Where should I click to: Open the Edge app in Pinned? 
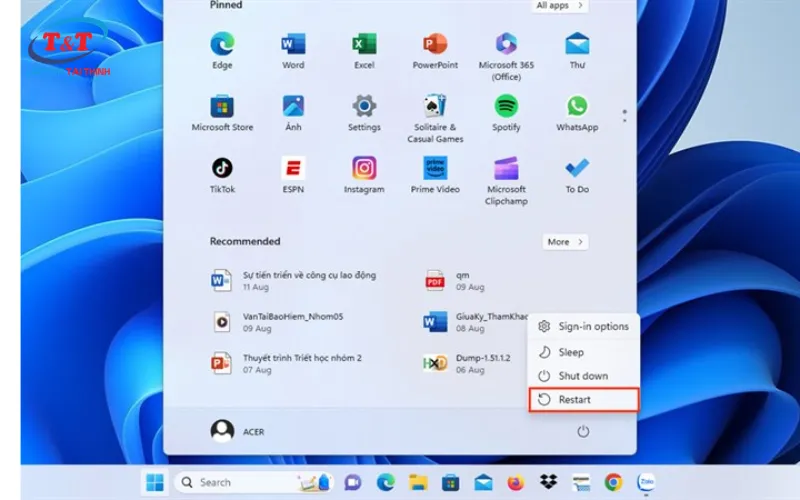(x=222, y=50)
